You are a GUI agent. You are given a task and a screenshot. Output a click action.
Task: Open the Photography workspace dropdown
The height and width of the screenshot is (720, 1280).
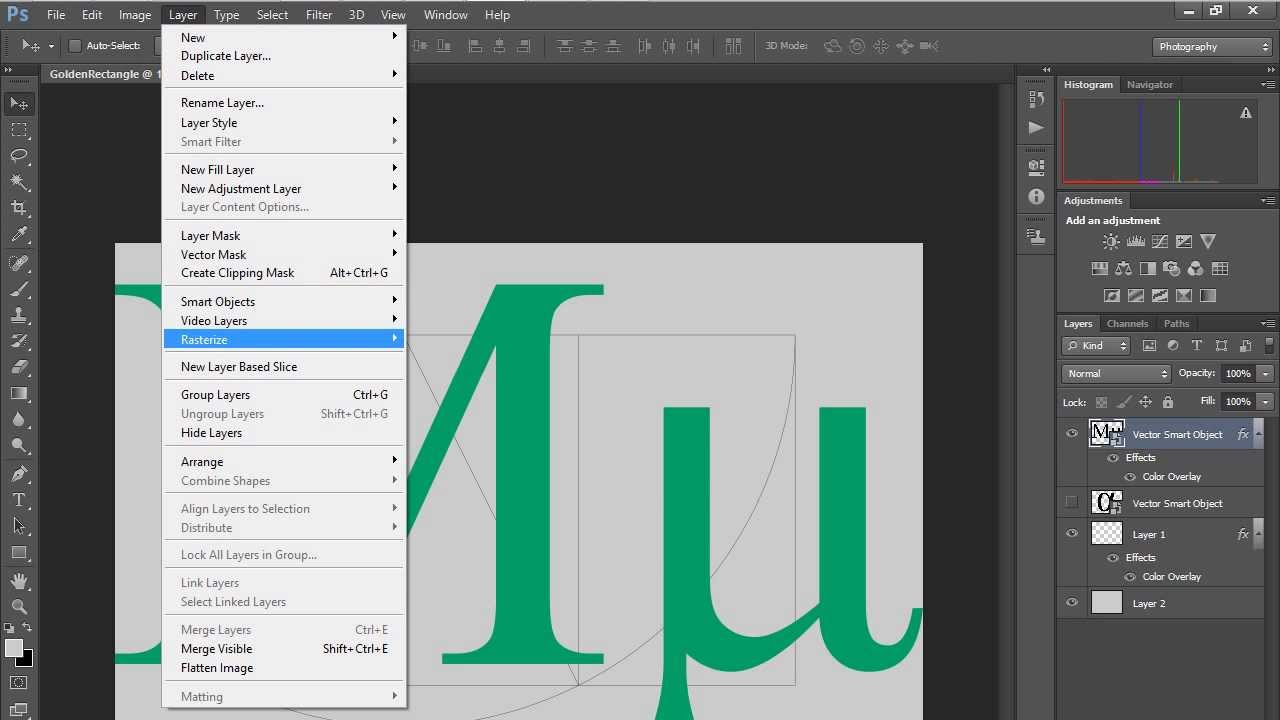tap(1213, 46)
